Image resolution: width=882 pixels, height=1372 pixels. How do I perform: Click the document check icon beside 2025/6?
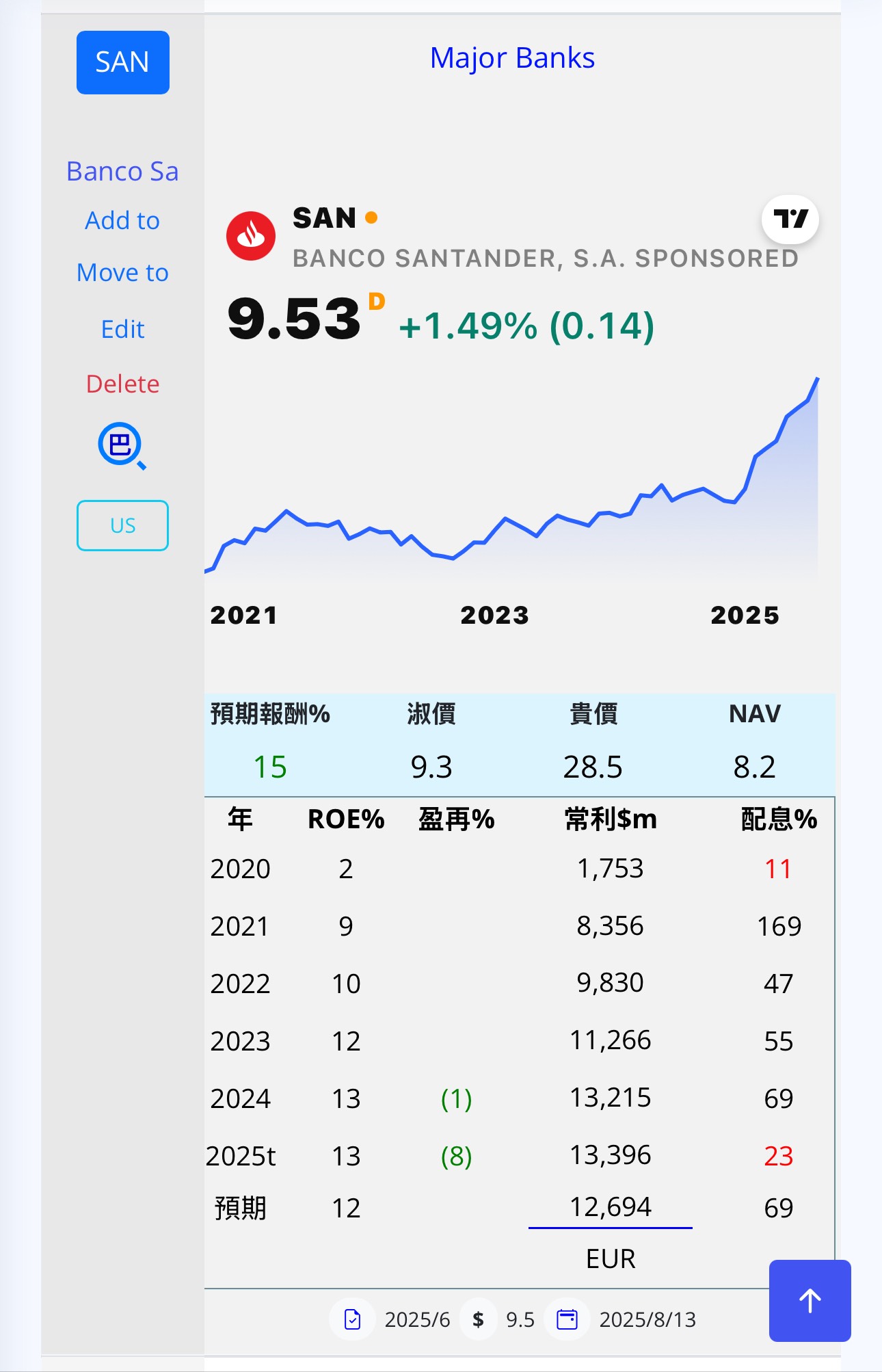click(353, 1319)
